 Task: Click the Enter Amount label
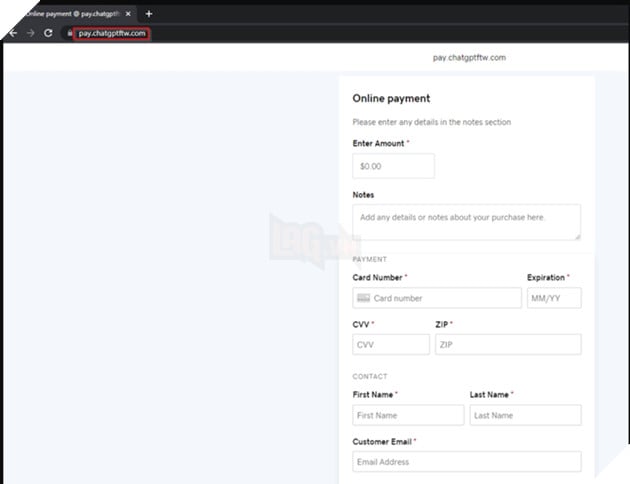click(378, 143)
